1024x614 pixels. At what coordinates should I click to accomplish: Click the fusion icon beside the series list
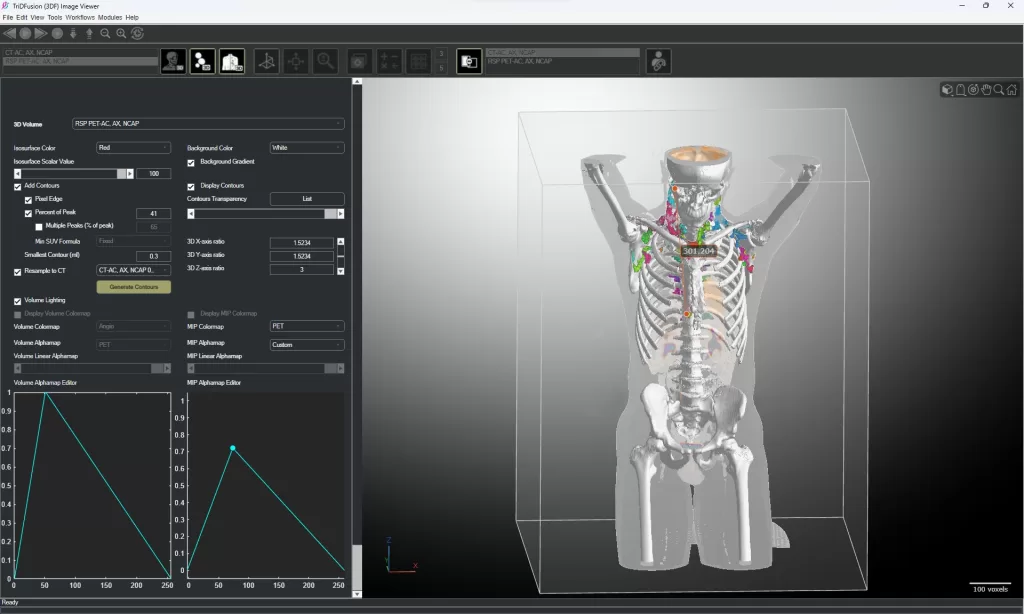469,61
